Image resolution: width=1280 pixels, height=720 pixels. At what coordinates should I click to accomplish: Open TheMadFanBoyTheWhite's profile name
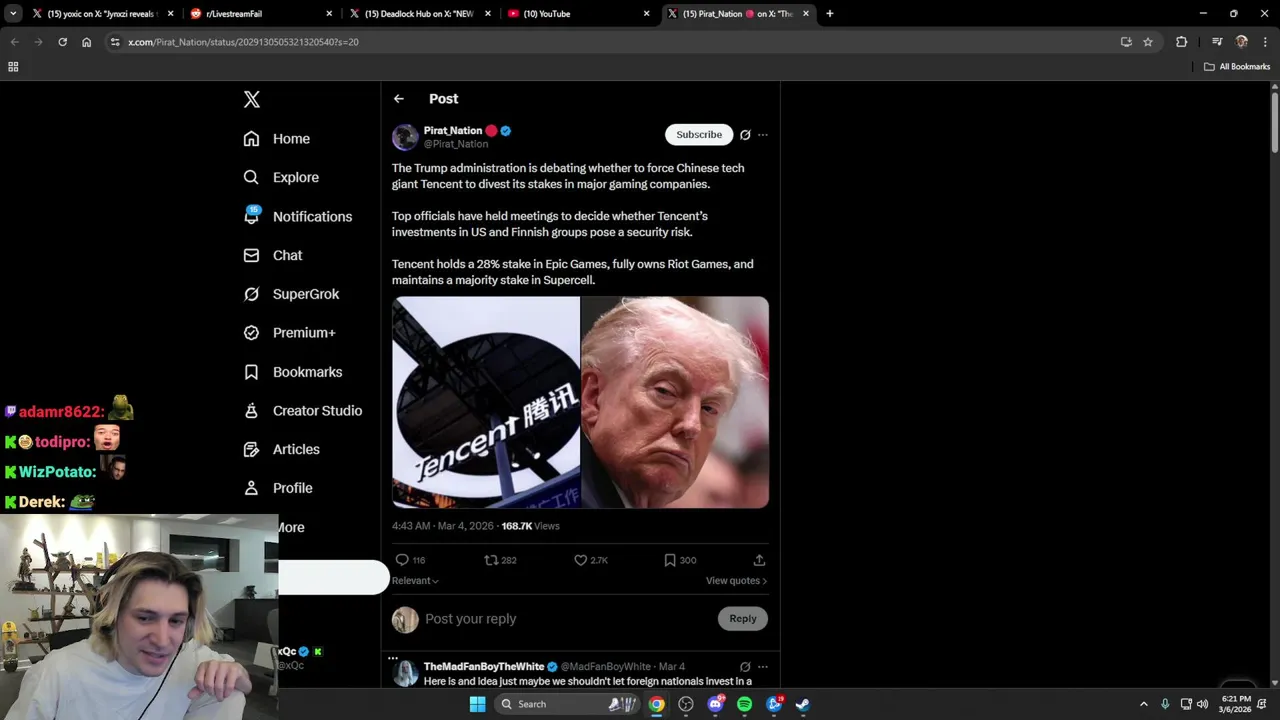[x=484, y=666]
